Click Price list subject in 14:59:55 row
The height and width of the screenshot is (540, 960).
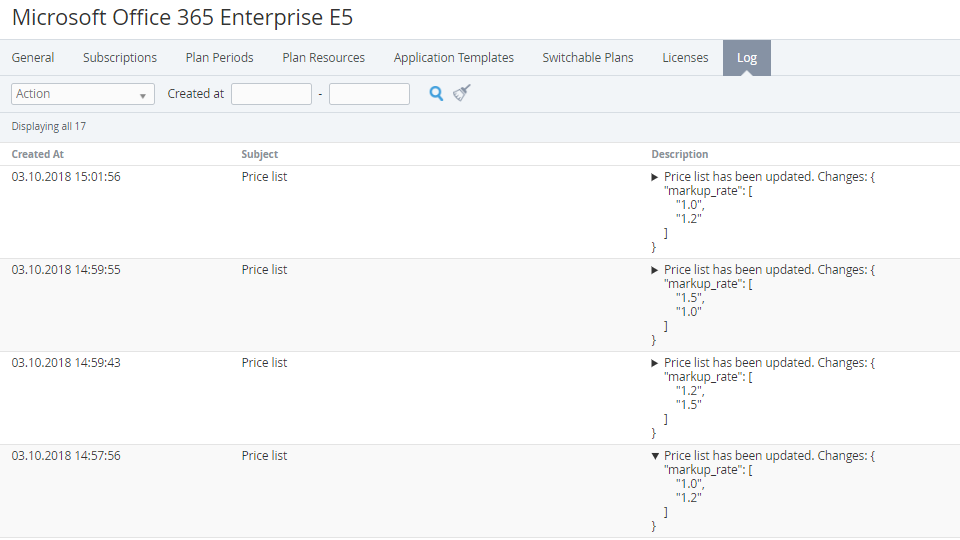(x=264, y=270)
